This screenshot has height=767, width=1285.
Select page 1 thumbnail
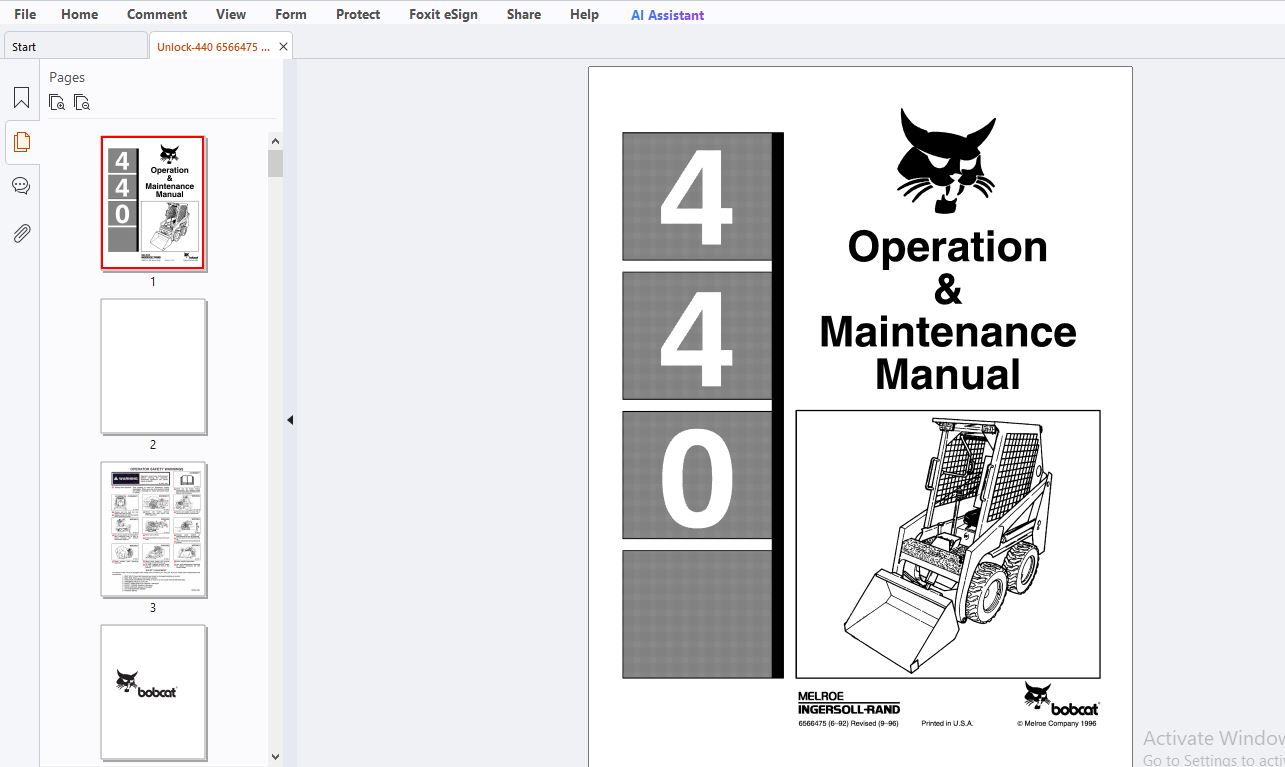(153, 203)
